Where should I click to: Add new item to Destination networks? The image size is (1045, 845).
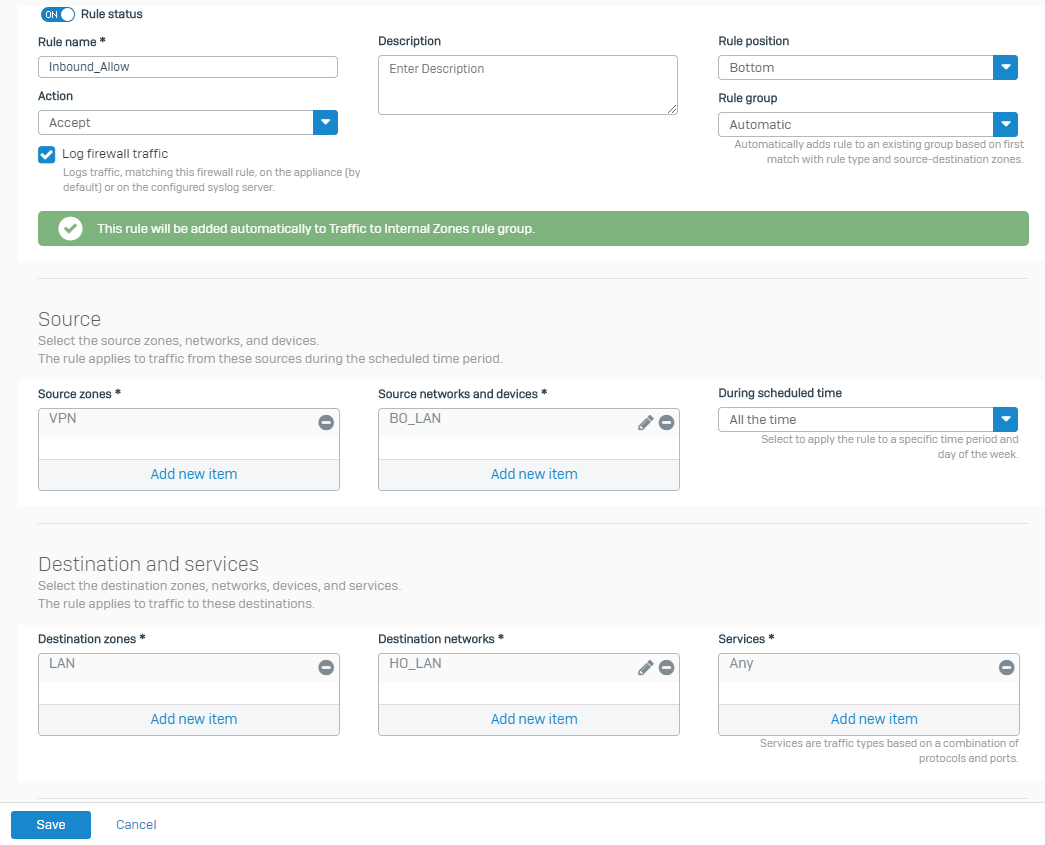coord(534,719)
